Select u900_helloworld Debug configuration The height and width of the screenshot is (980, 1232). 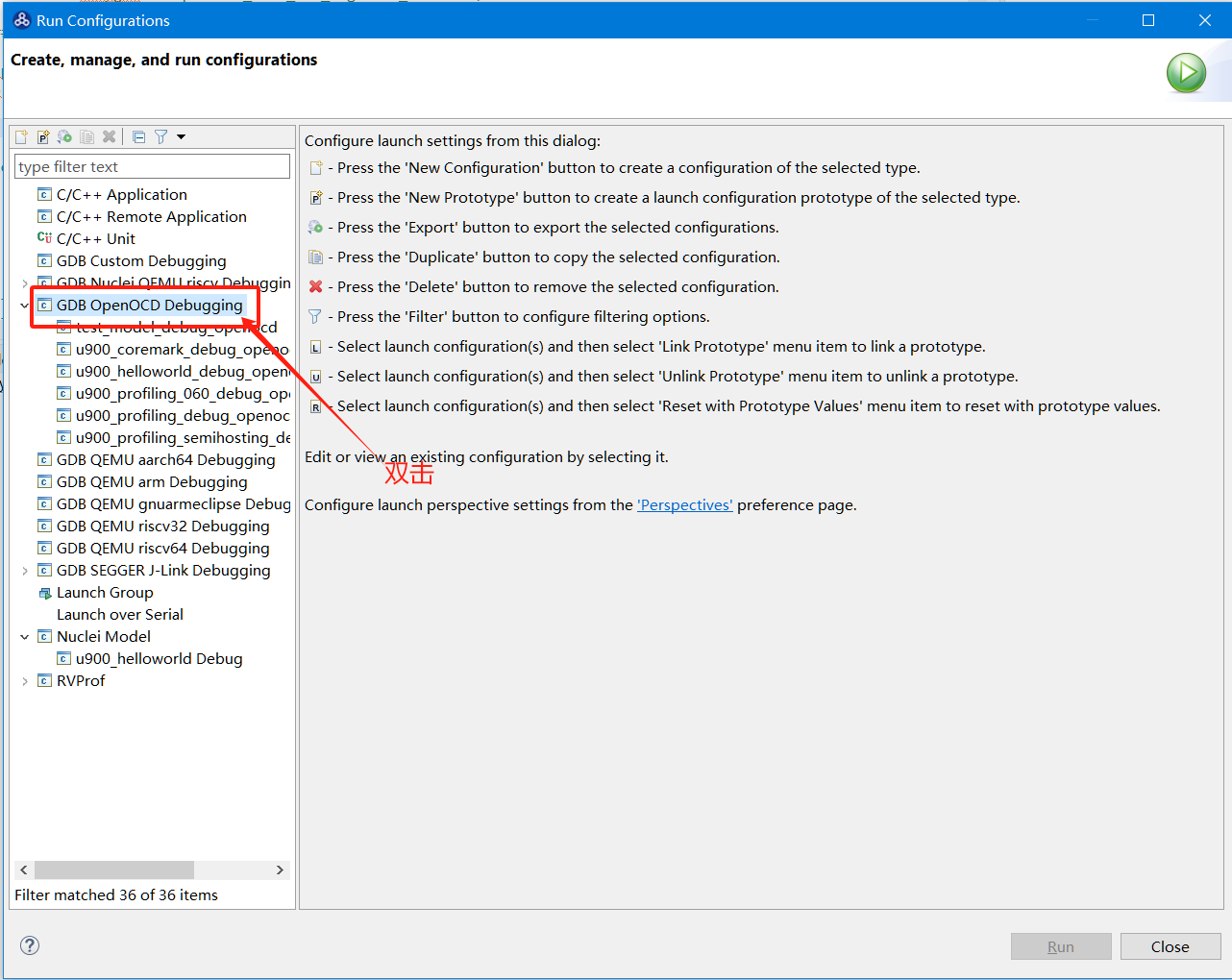[159, 659]
